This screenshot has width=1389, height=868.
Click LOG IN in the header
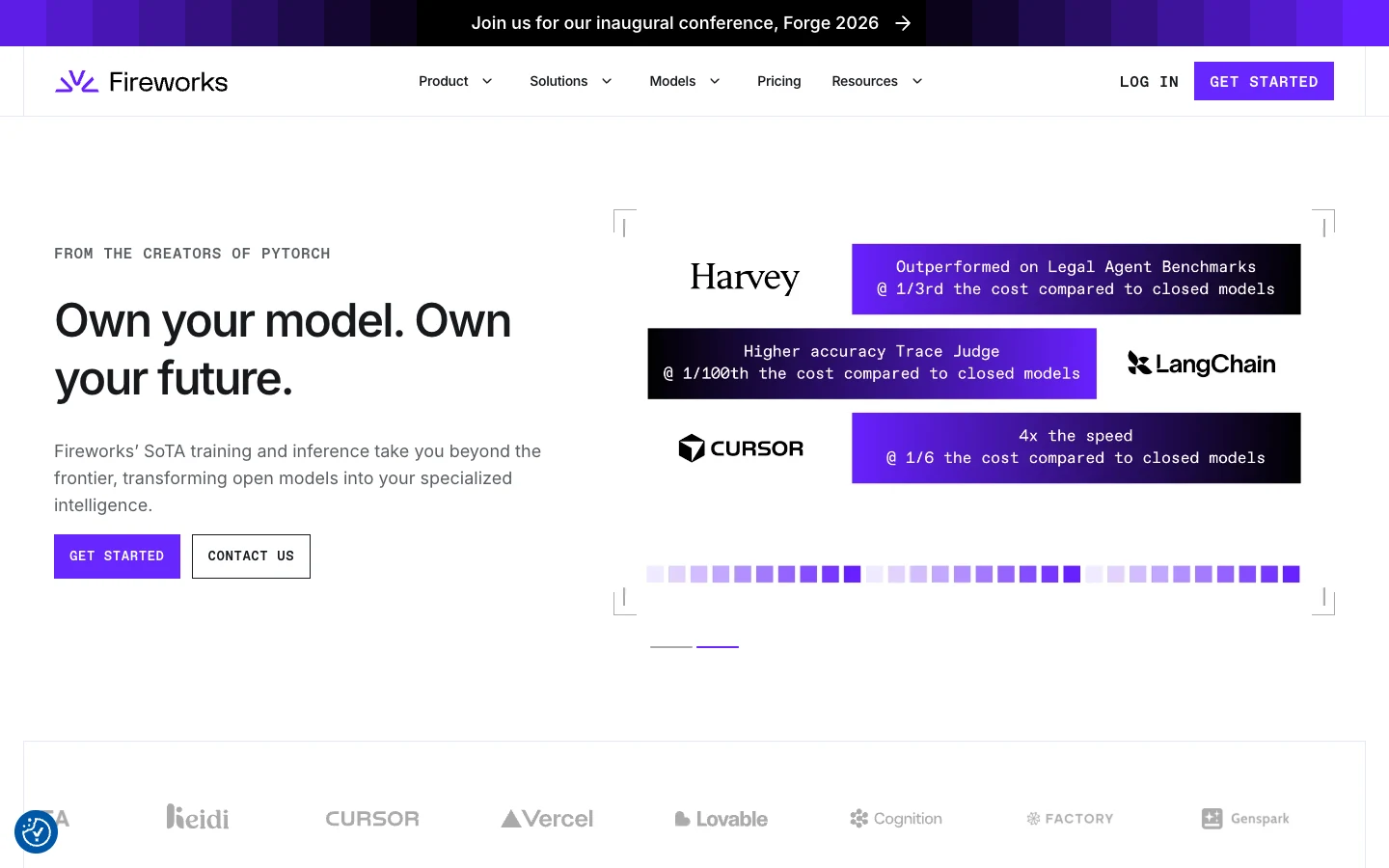(1149, 82)
